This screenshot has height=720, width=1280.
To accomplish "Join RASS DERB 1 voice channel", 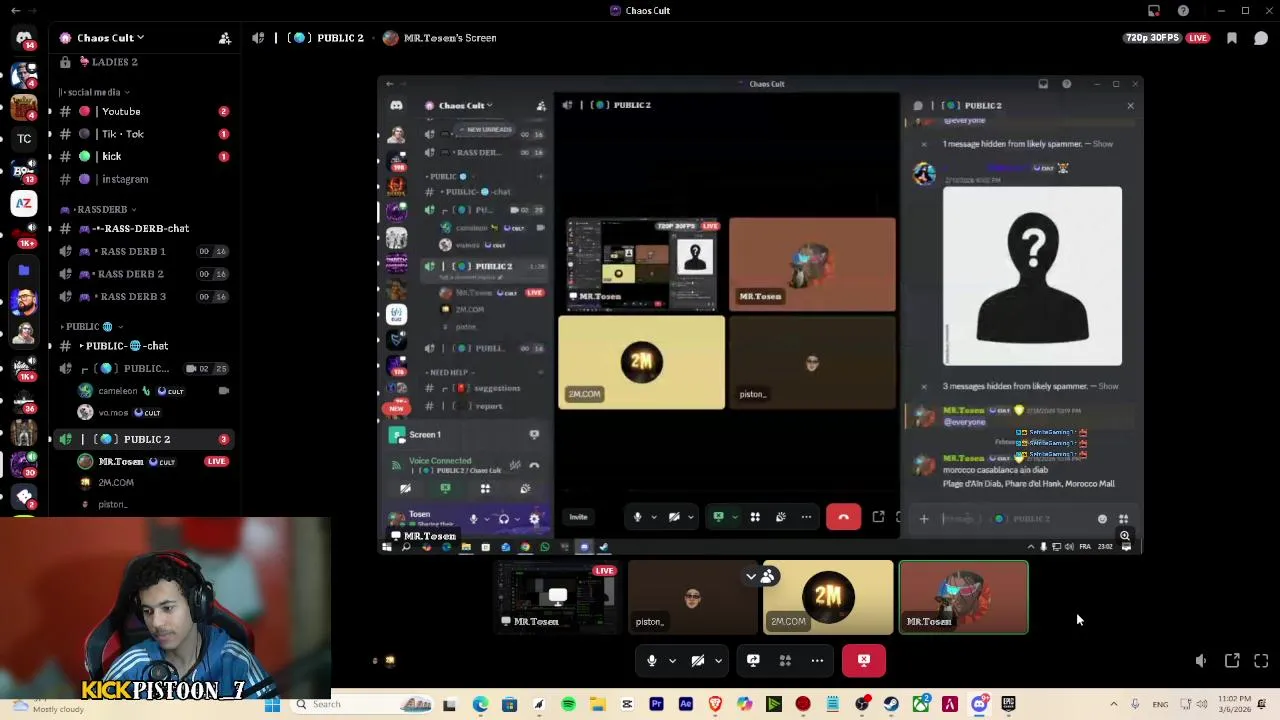I will click(x=143, y=251).
